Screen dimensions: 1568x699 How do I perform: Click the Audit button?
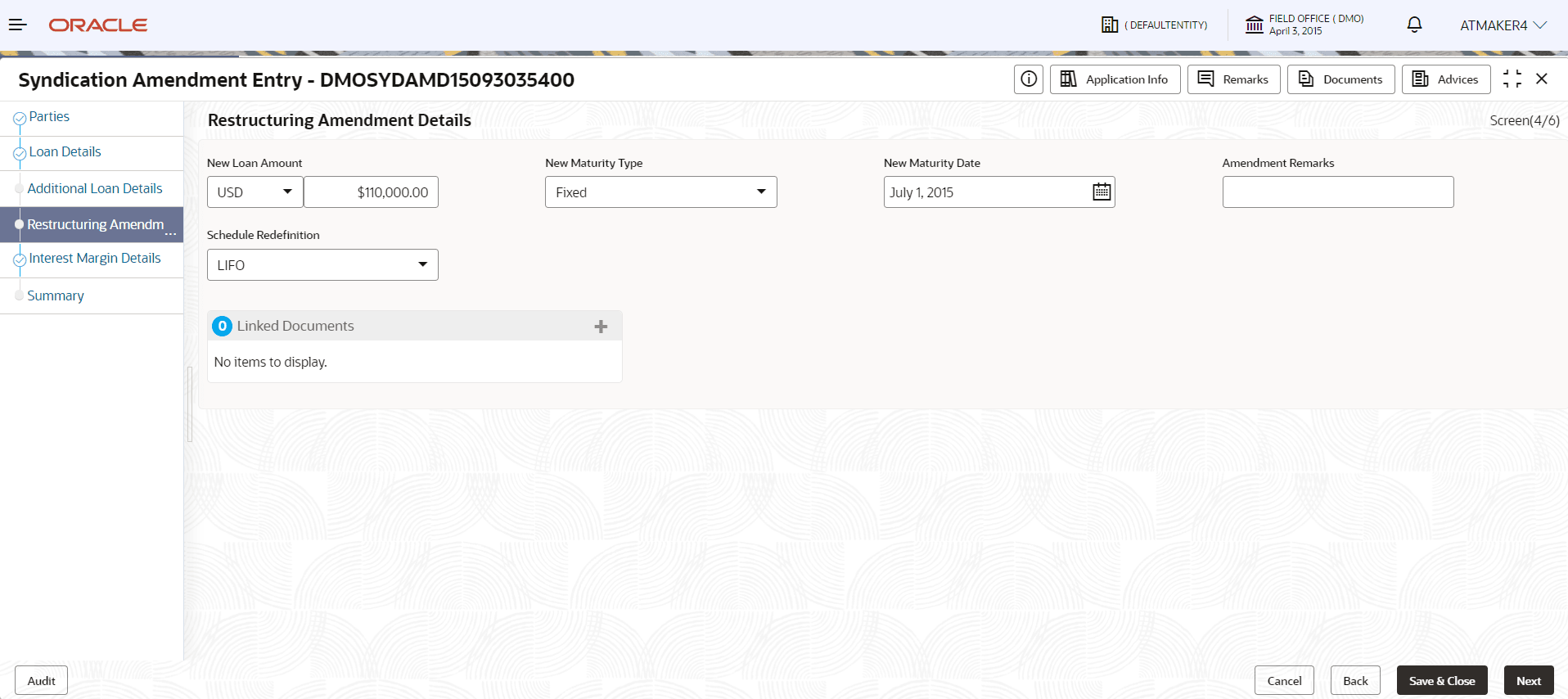point(41,681)
